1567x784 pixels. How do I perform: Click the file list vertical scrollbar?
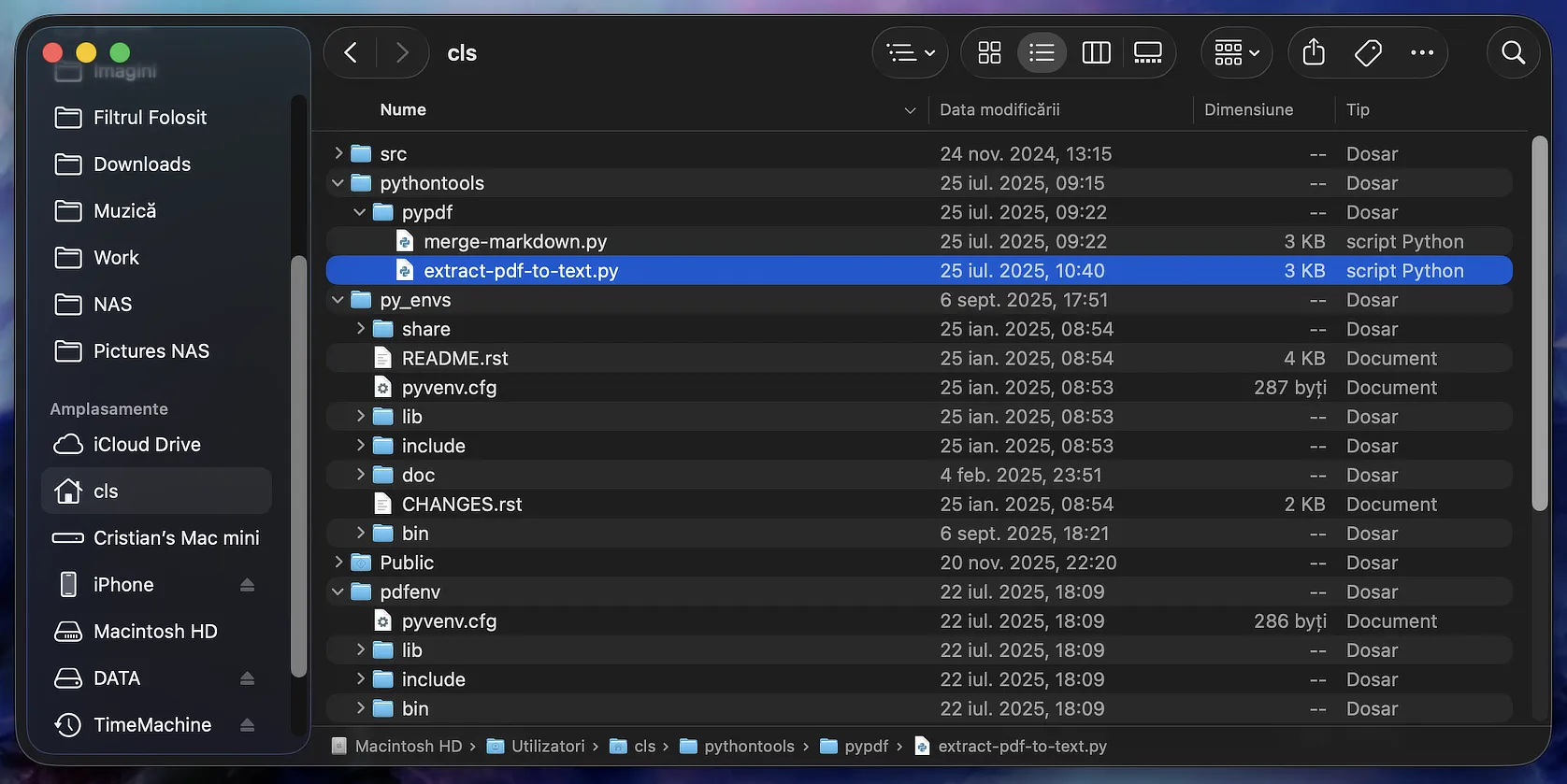click(x=1539, y=322)
